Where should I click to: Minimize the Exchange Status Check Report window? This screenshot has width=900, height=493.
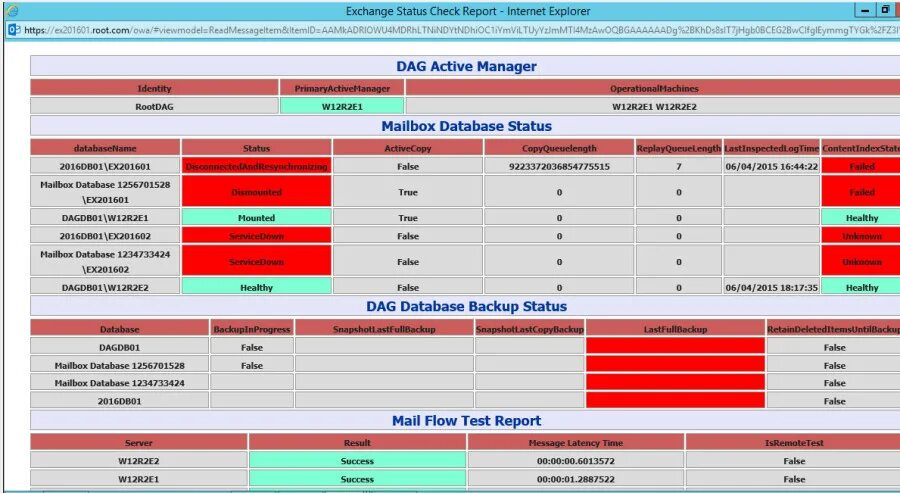(866, 10)
